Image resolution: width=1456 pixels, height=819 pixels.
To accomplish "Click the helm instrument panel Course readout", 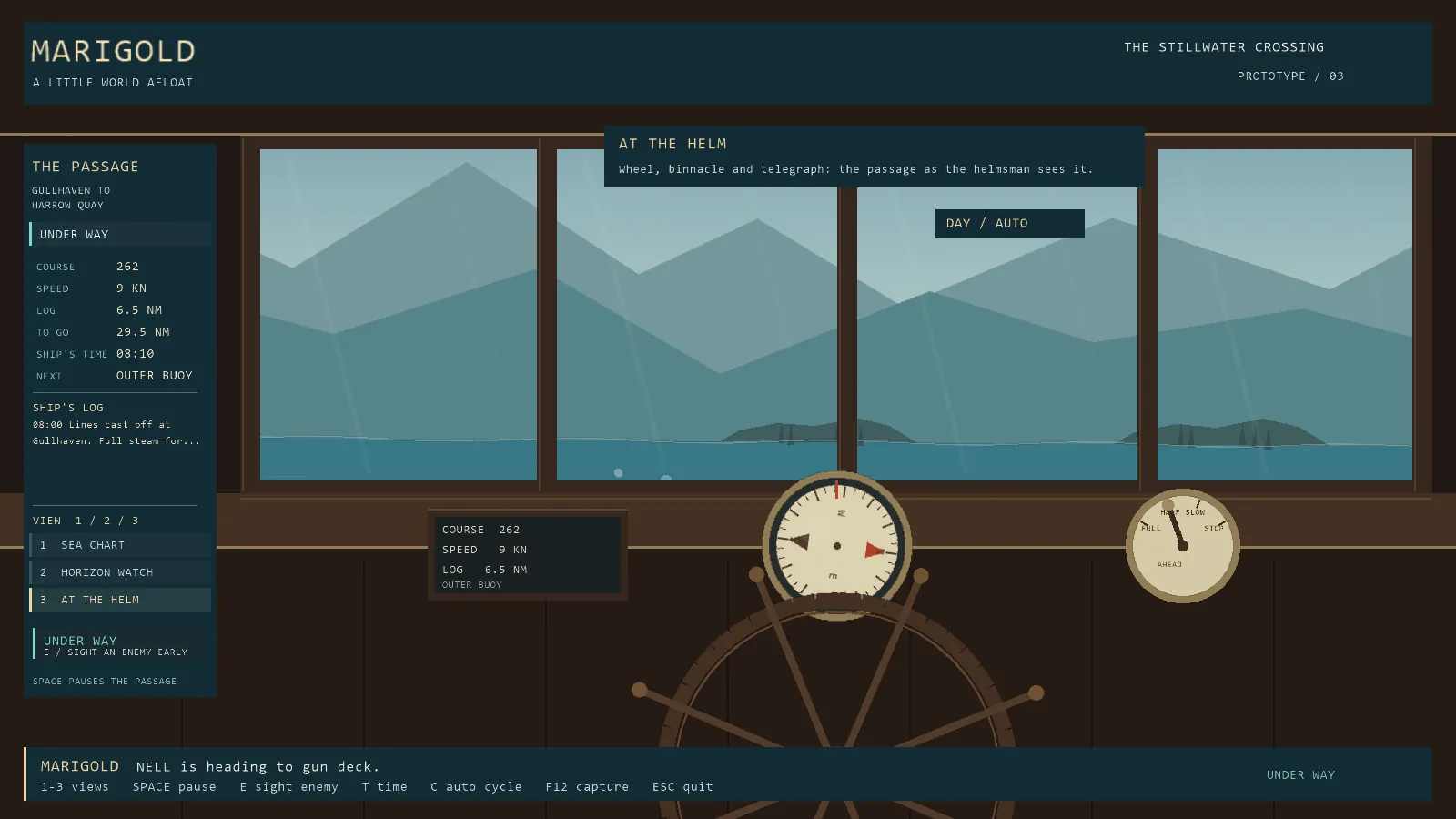I will [x=481, y=530].
